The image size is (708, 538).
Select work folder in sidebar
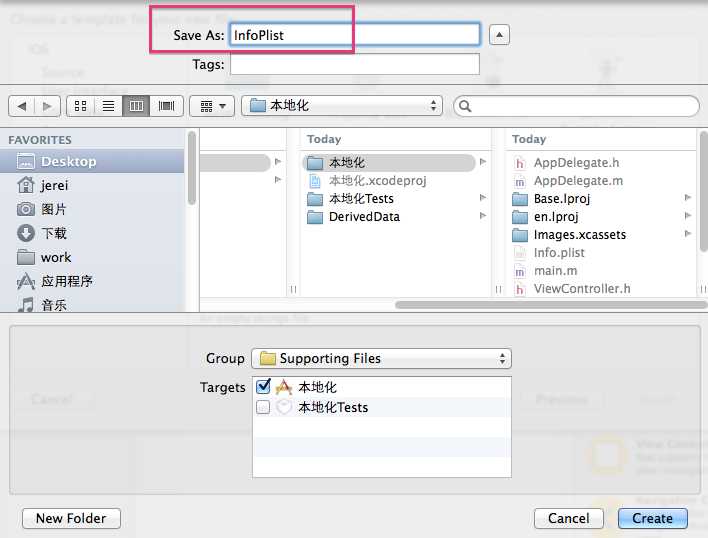coord(92,257)
